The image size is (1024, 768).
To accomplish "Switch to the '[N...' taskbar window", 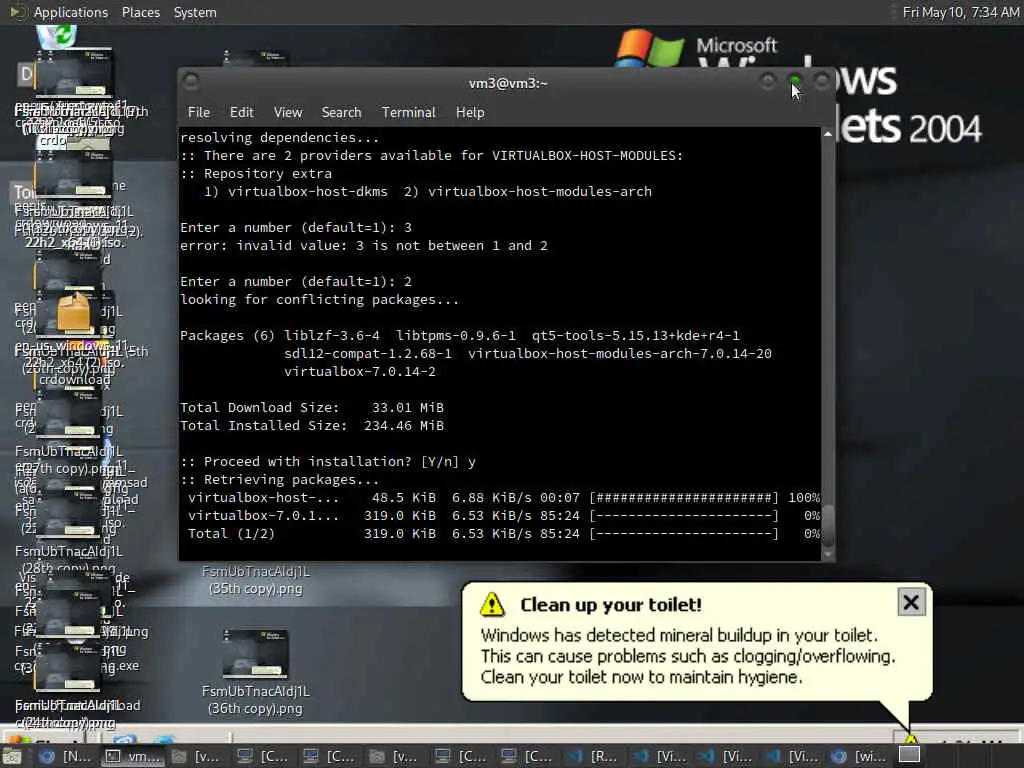I will 65,756.
